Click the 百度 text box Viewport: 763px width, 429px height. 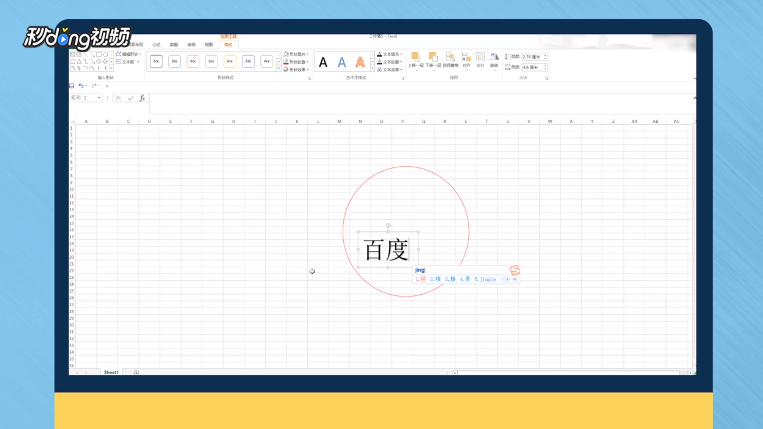coord(388,250)
